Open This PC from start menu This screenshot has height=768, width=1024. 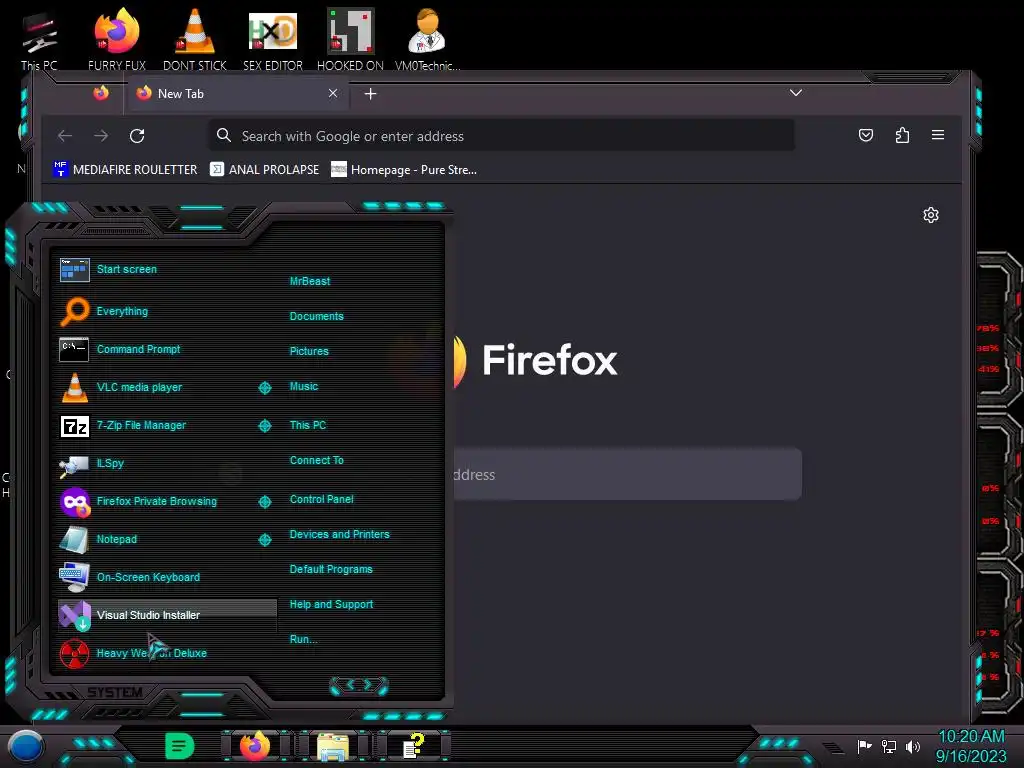(308, 425)
